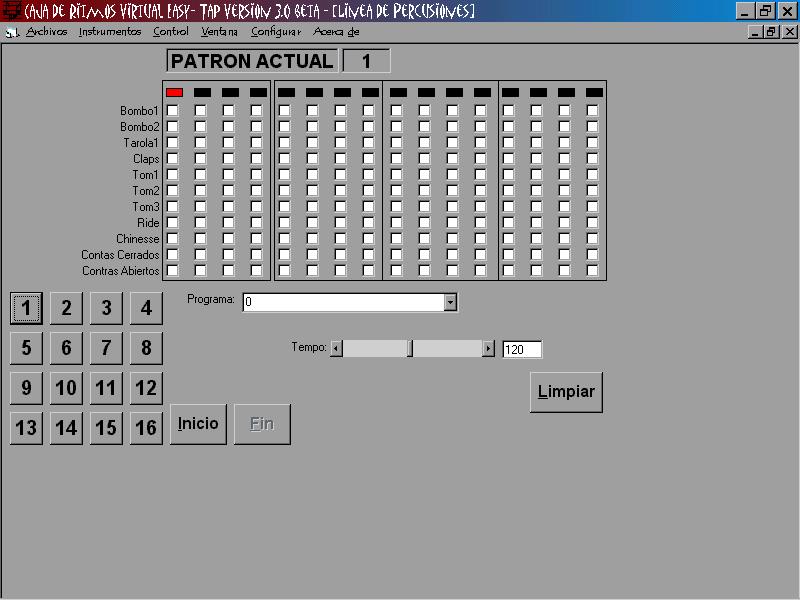Viewport: 800px width, 600px height.
Task: Click the Tarola1 instrument label
Action: pos(141,143)
